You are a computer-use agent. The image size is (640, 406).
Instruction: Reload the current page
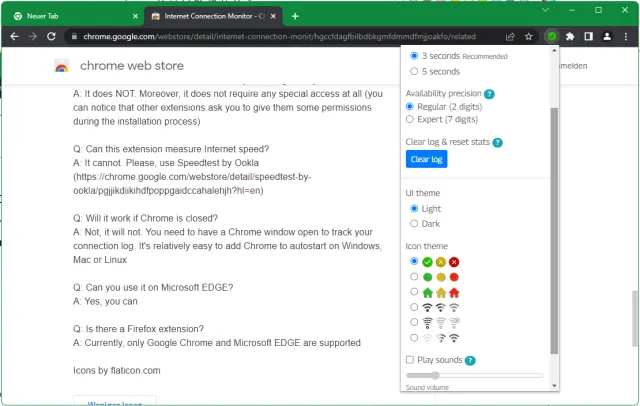(x=51, y=36)
